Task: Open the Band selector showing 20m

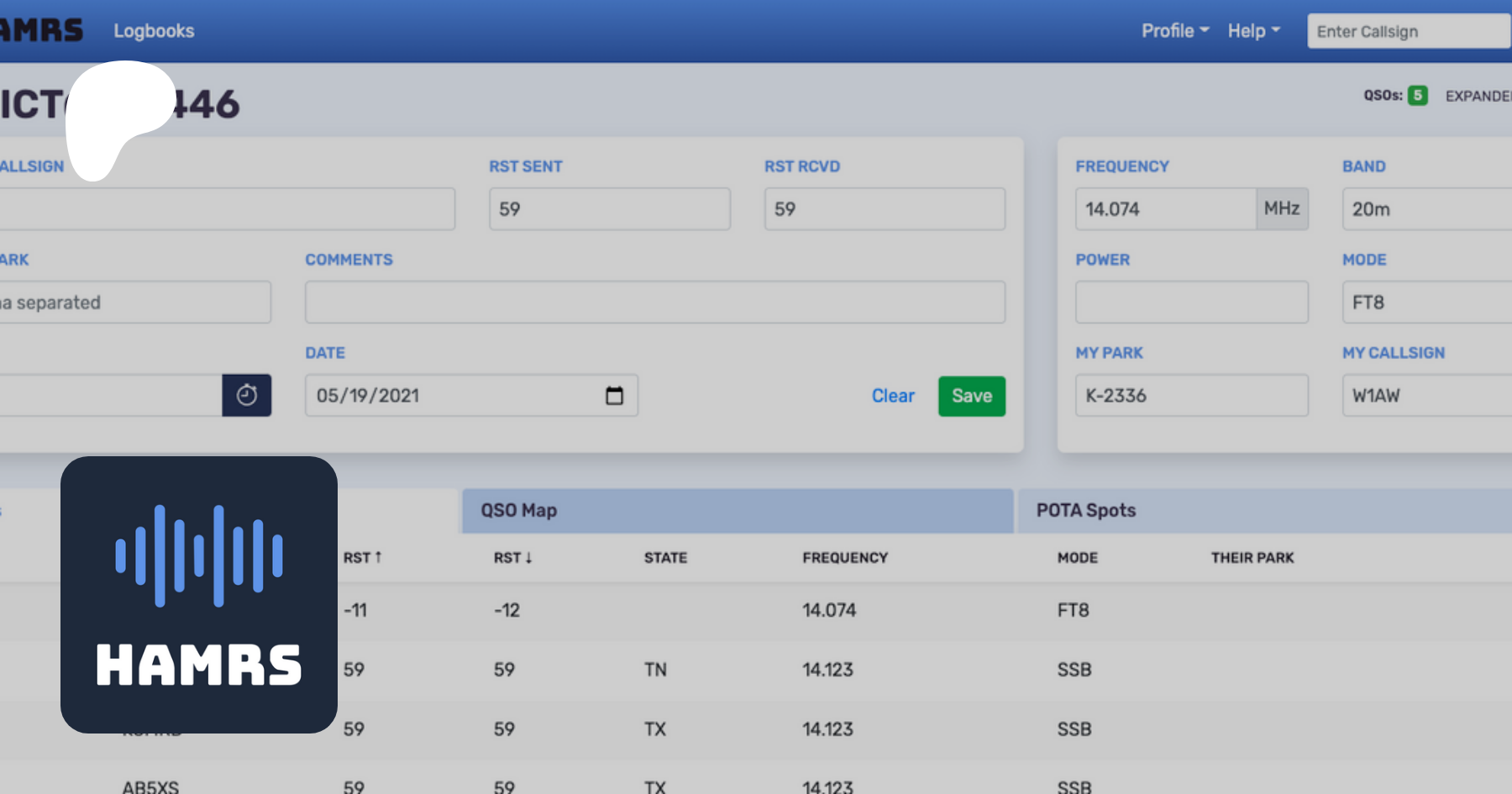Action: pyautogui.click(x=1426, y=209)
